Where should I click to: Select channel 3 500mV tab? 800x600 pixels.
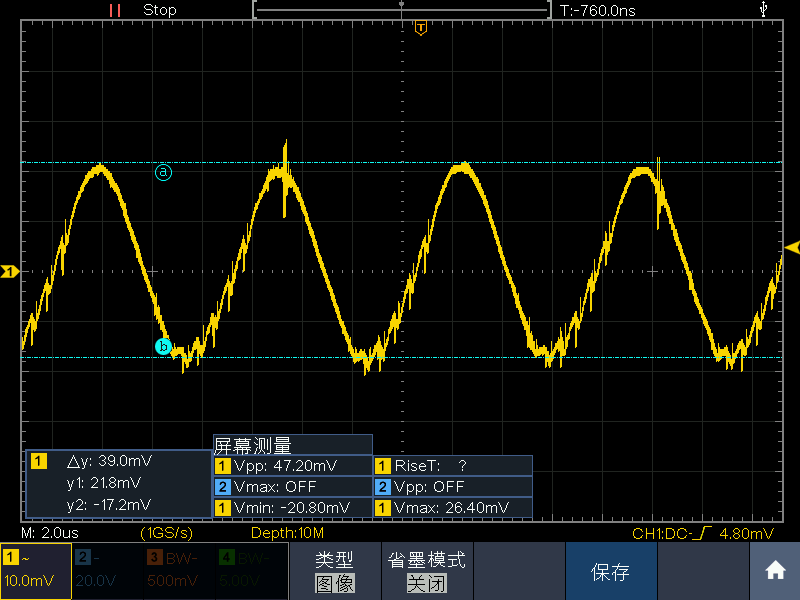click(180, 571)
